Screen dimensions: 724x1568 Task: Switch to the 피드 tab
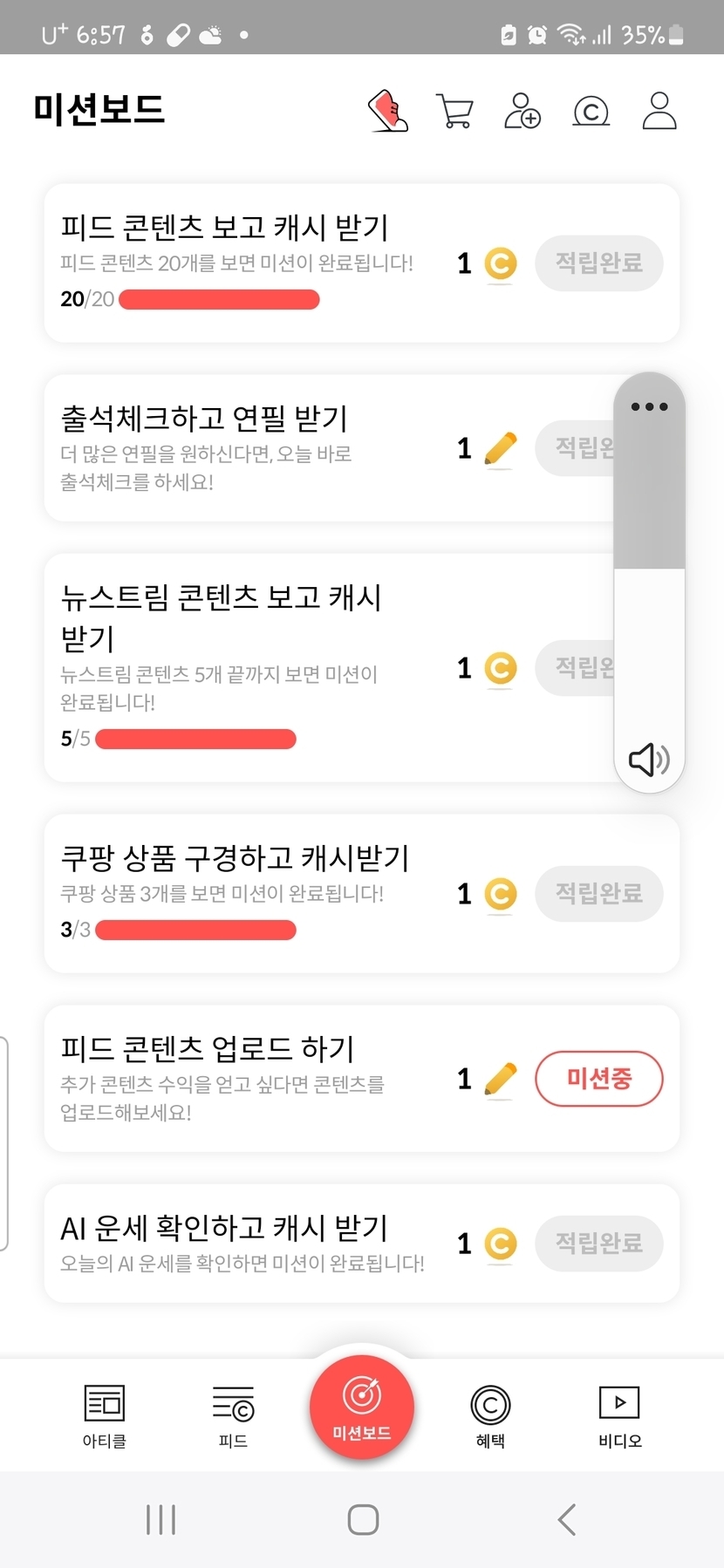(x=233, y=1415)
